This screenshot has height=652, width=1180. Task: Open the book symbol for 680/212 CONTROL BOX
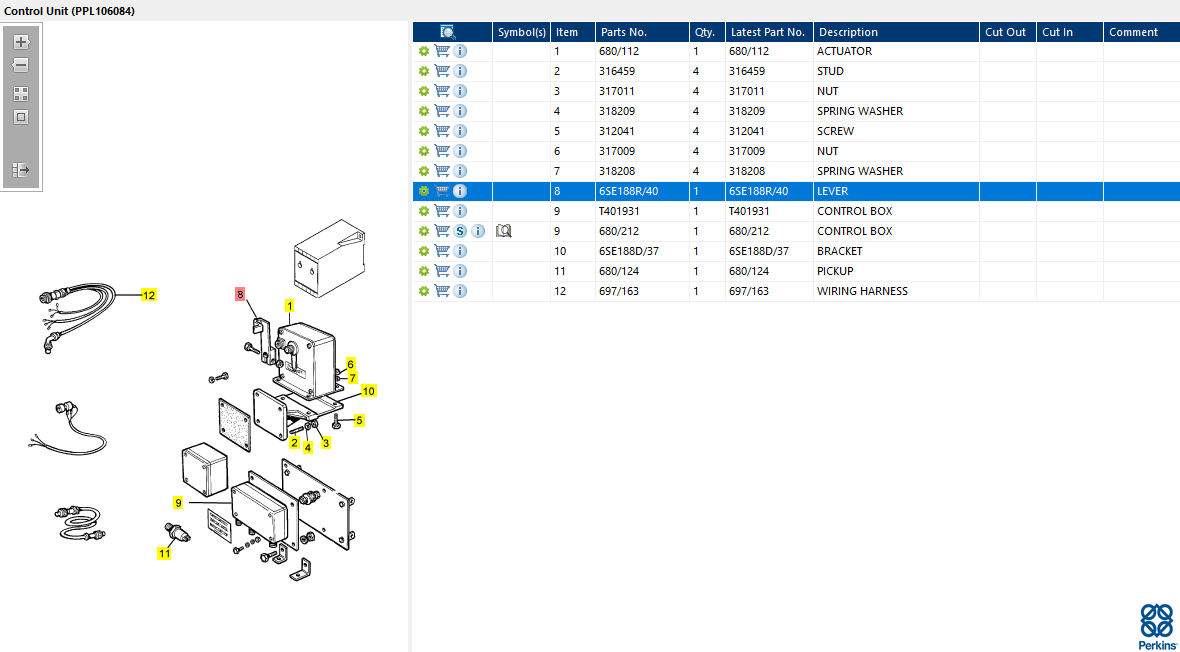pos(503,231)
